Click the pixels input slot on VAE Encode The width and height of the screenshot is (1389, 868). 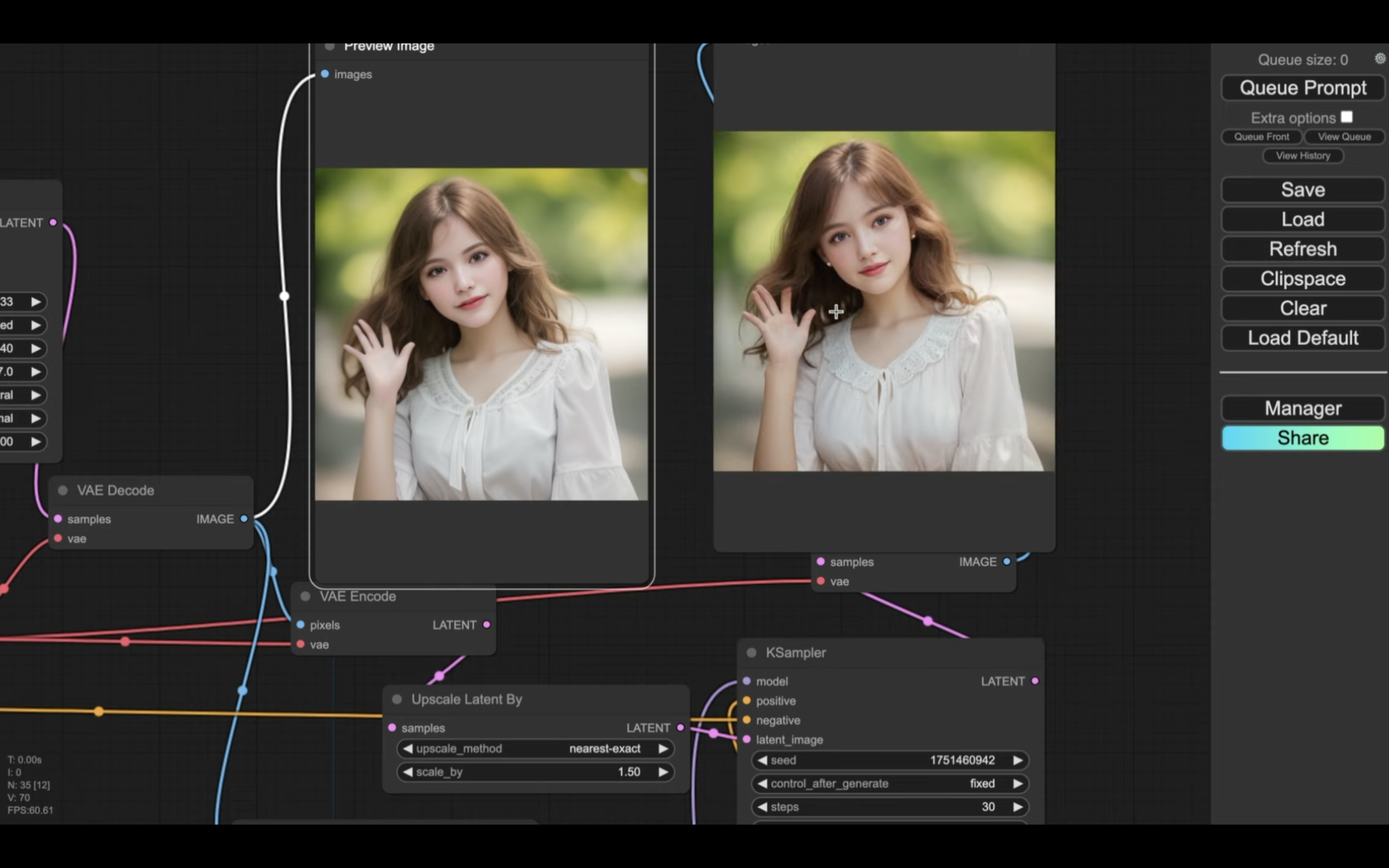tap(301, 625)
